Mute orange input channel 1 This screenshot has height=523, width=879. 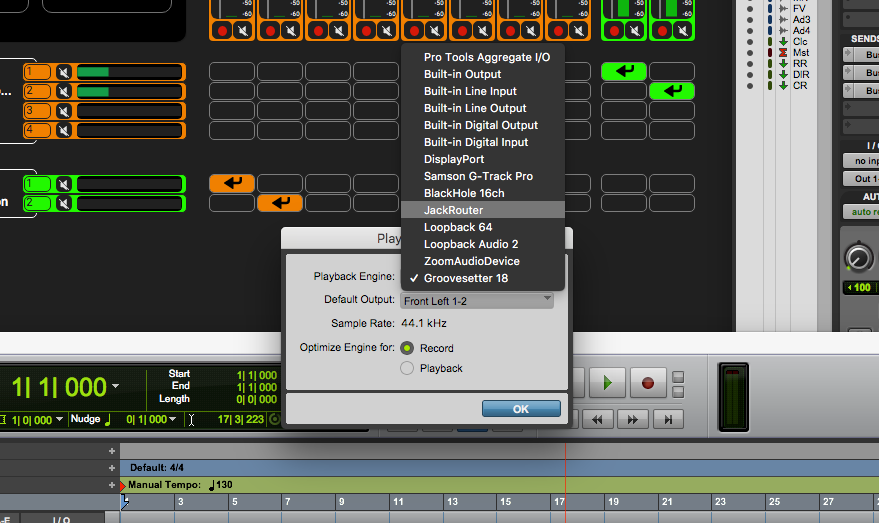pyautogui.click(x=64, y=72)
